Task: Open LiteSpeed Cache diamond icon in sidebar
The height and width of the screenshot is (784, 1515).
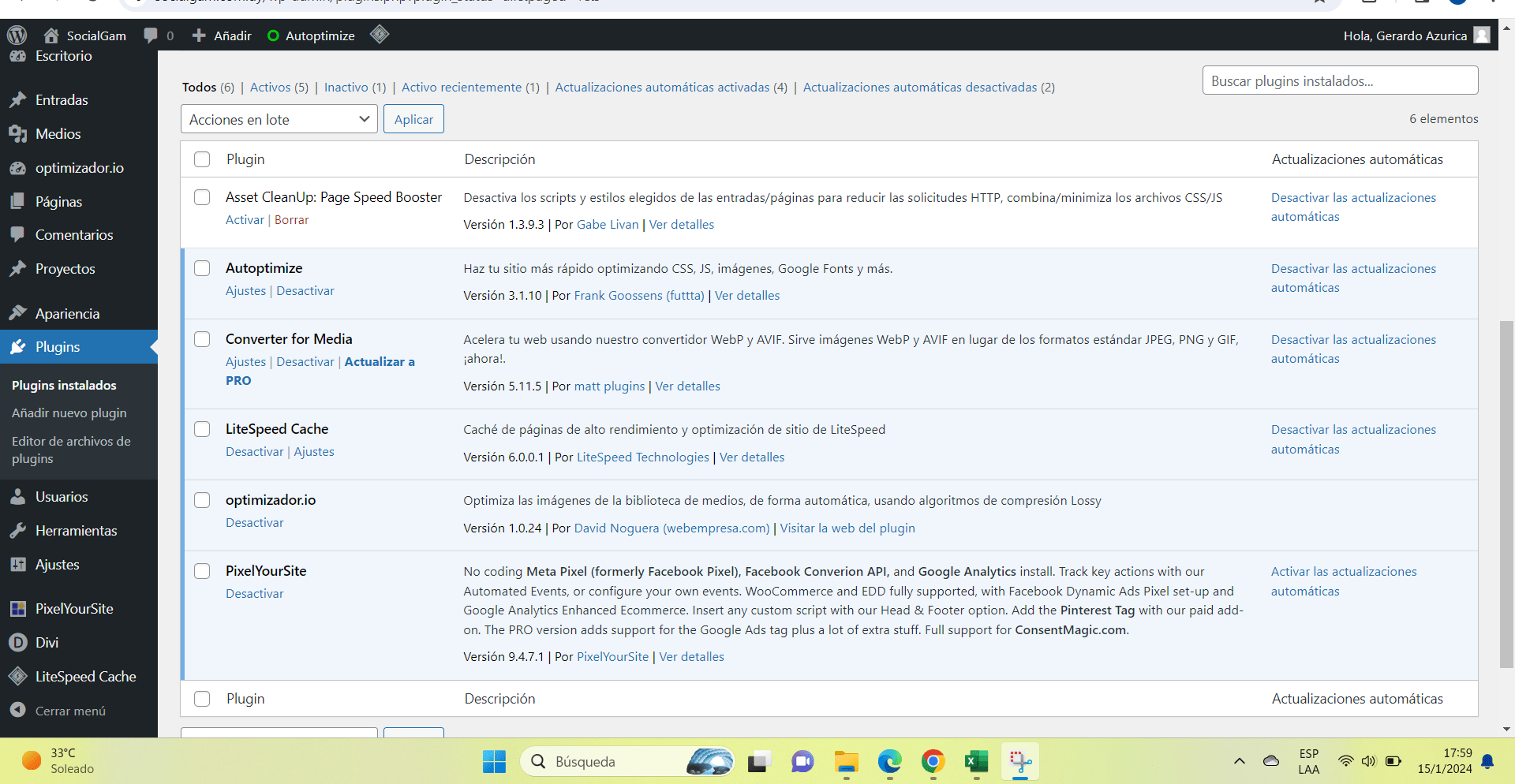Action: tap(18, 677)
